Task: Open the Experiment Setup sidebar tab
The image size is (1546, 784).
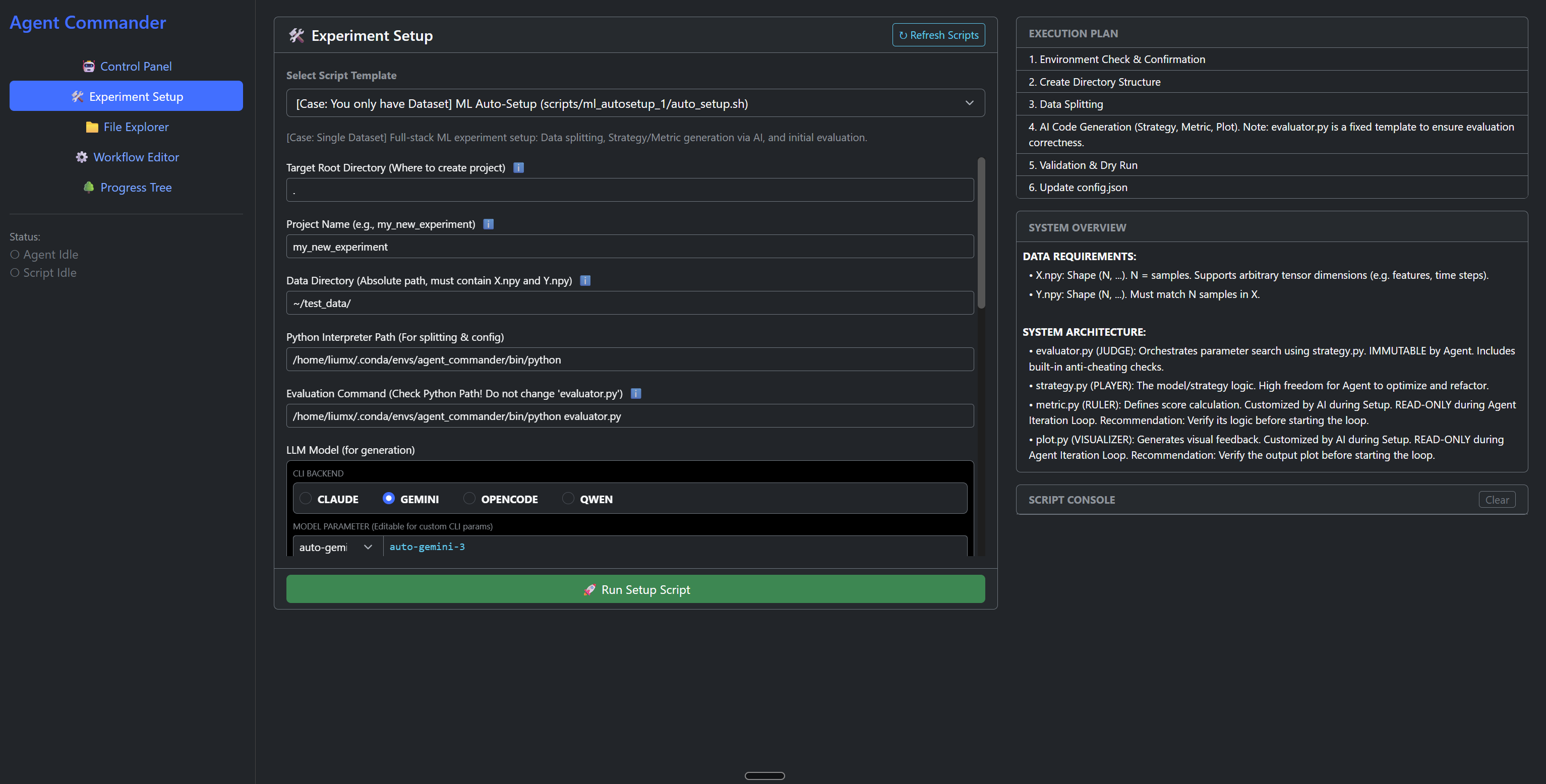Action: coord(126,96)
